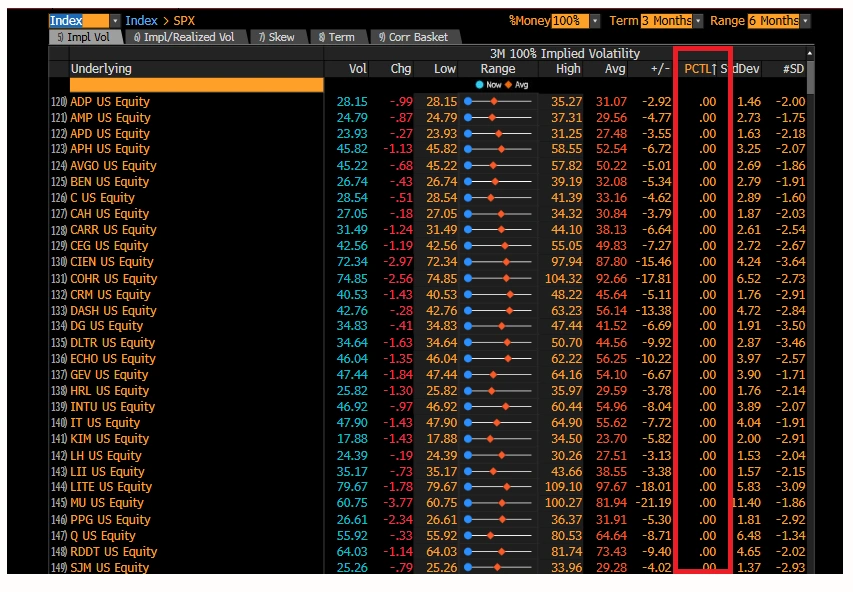Viewport: 853px width, 592px height.
Task: Click the range slider for COHR US Equity
Action: click(x=498, y=279)
